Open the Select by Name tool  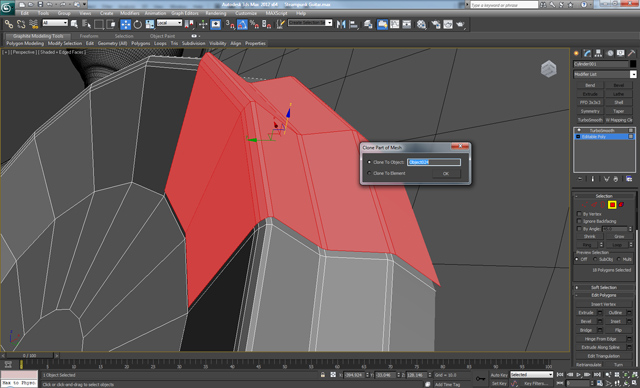(x=86, y=24)
